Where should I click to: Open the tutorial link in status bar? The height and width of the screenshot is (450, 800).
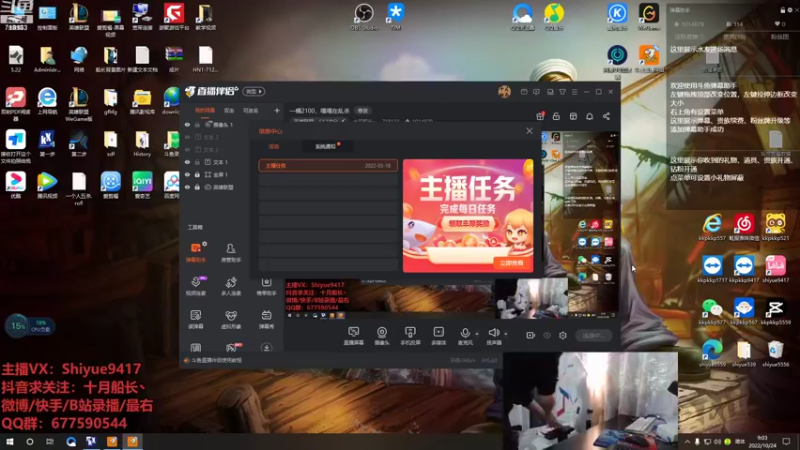tap(216, 360)
